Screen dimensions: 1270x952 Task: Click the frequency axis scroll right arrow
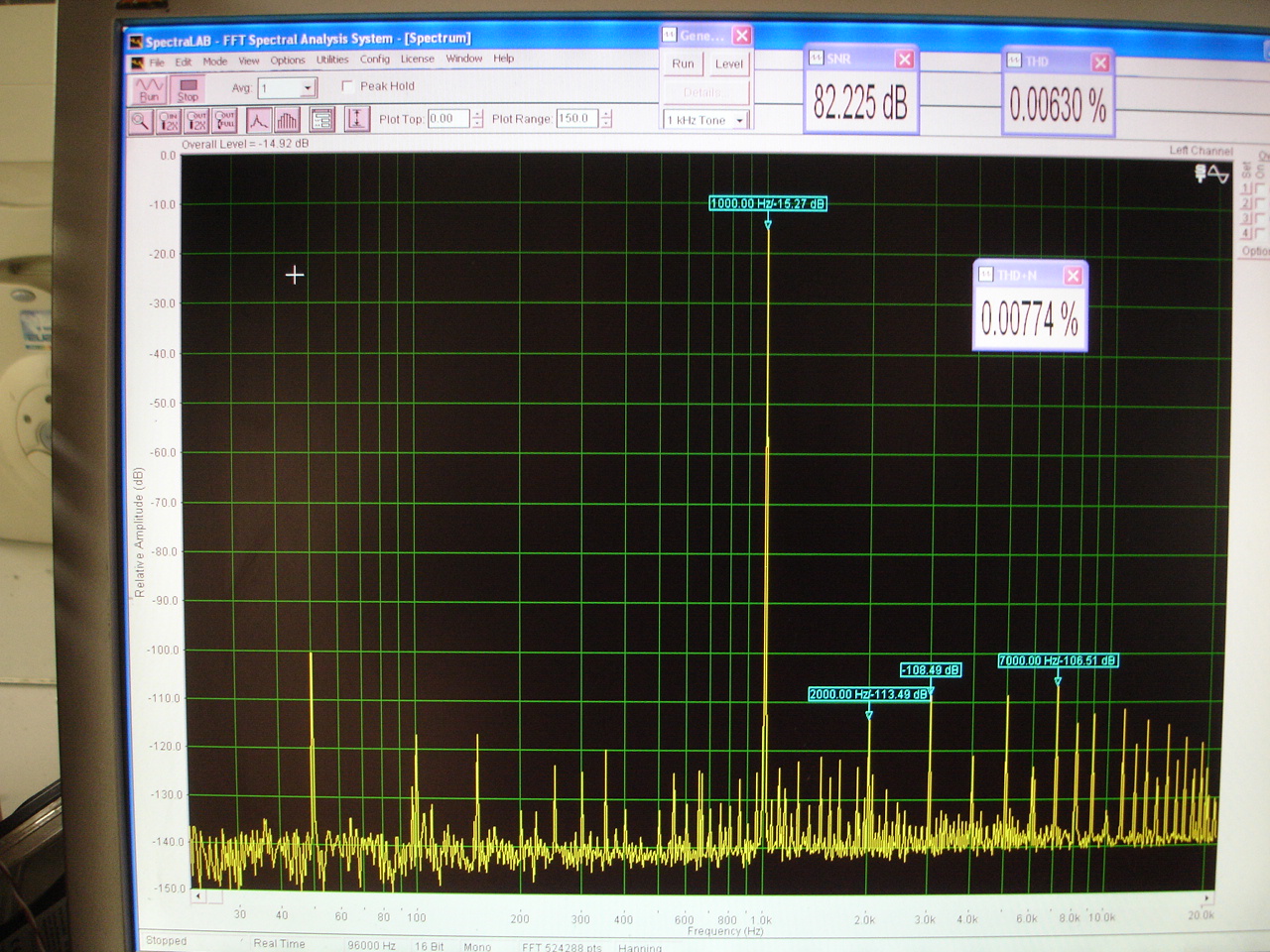[1207, 897]
